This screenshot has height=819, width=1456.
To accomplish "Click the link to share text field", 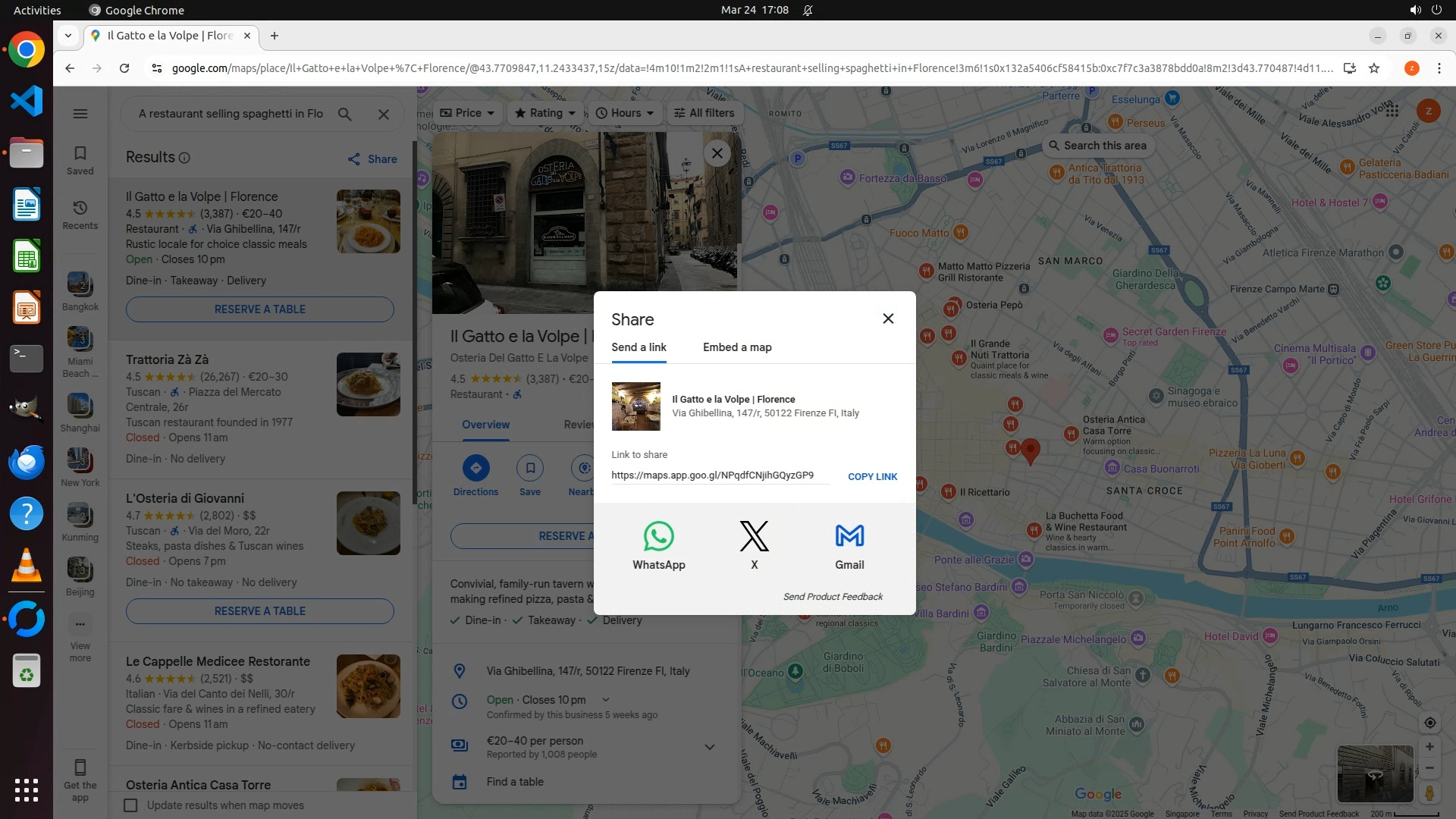I will tap(719, 475).
